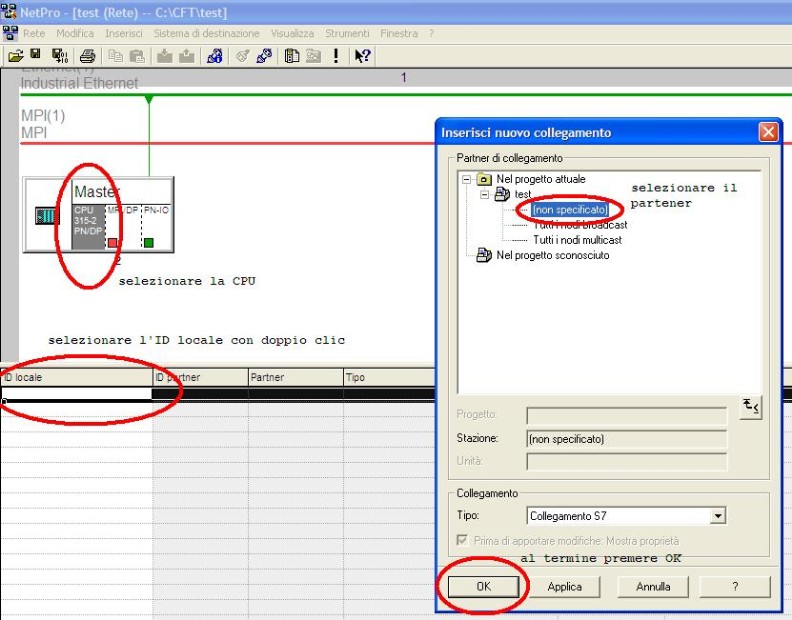Screen dimensions: 792x620
Task: Click the Open project folder icon
Action: 15,56
